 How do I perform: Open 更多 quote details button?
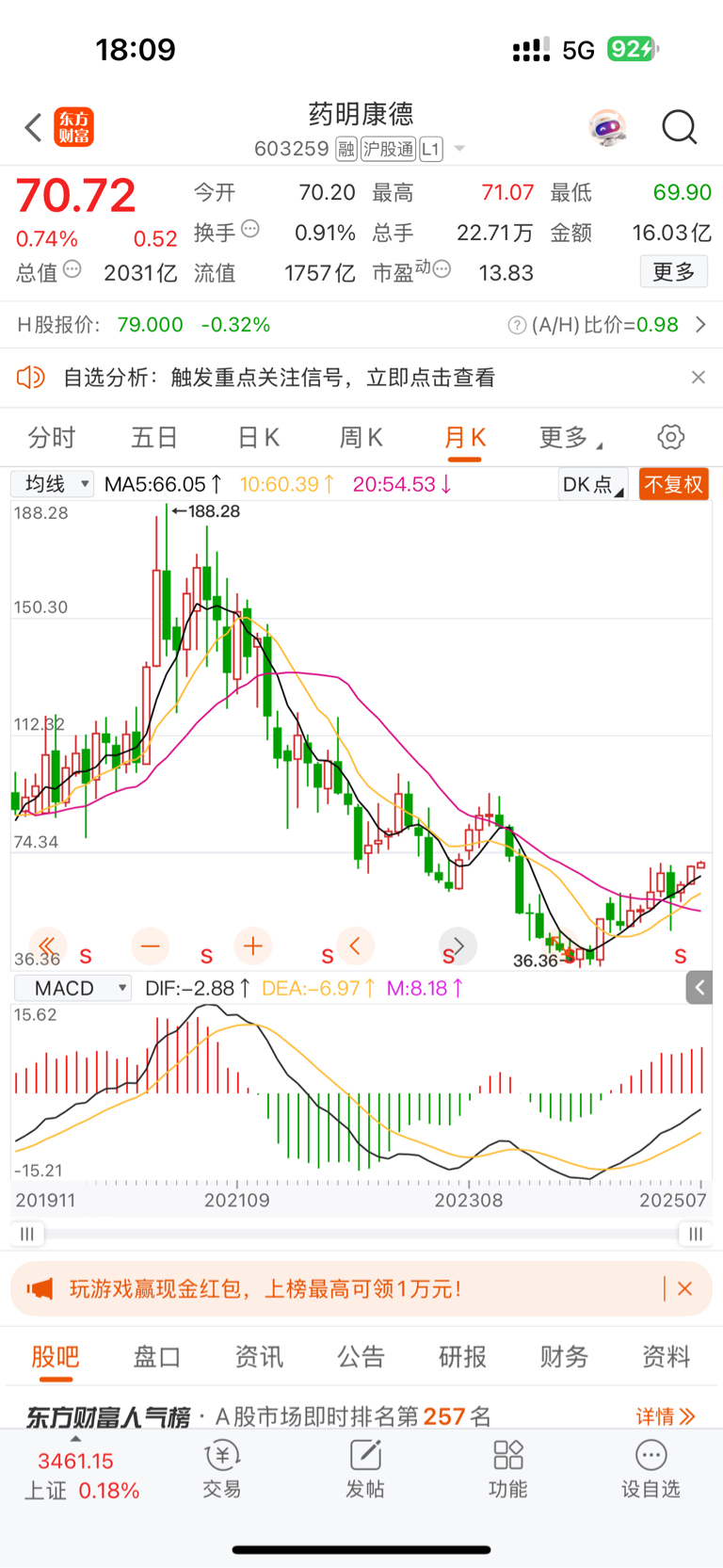674,271
